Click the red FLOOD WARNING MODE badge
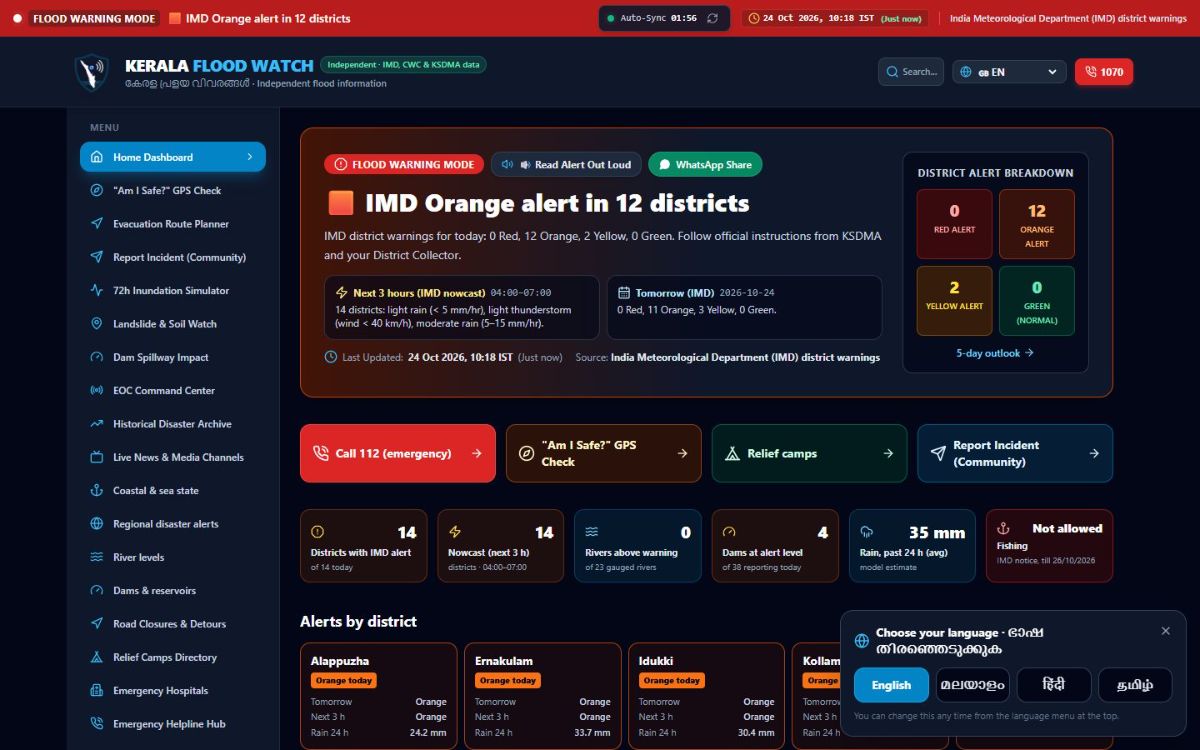The height and width of the screenshot is (750, 1200). tap(404, 165)
